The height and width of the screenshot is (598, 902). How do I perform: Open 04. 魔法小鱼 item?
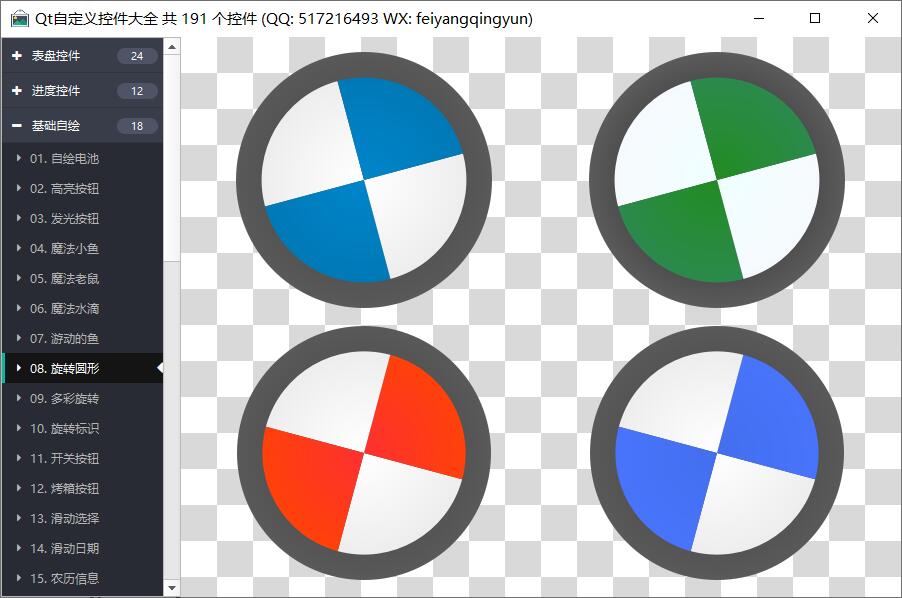coord(64,248)
